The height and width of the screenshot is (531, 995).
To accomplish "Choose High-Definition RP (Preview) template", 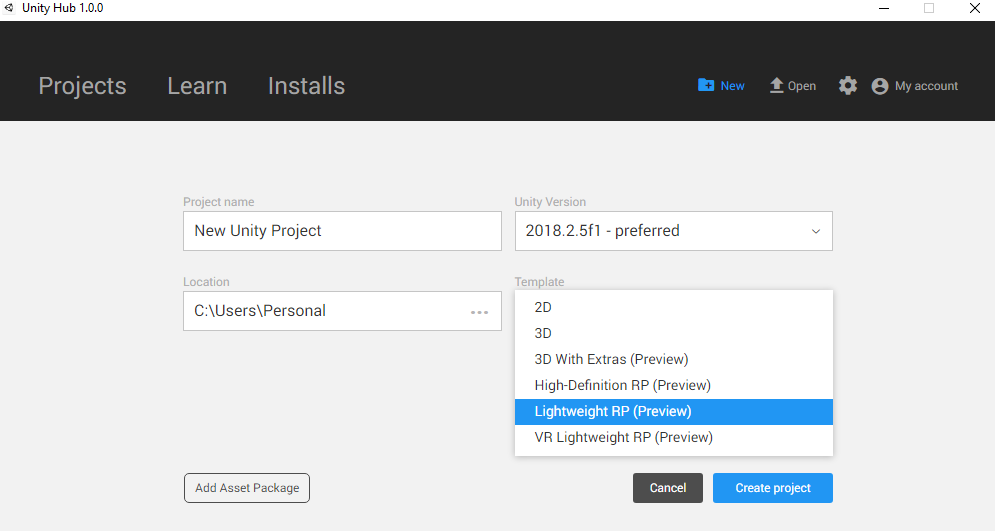I will tap(673, 385).
